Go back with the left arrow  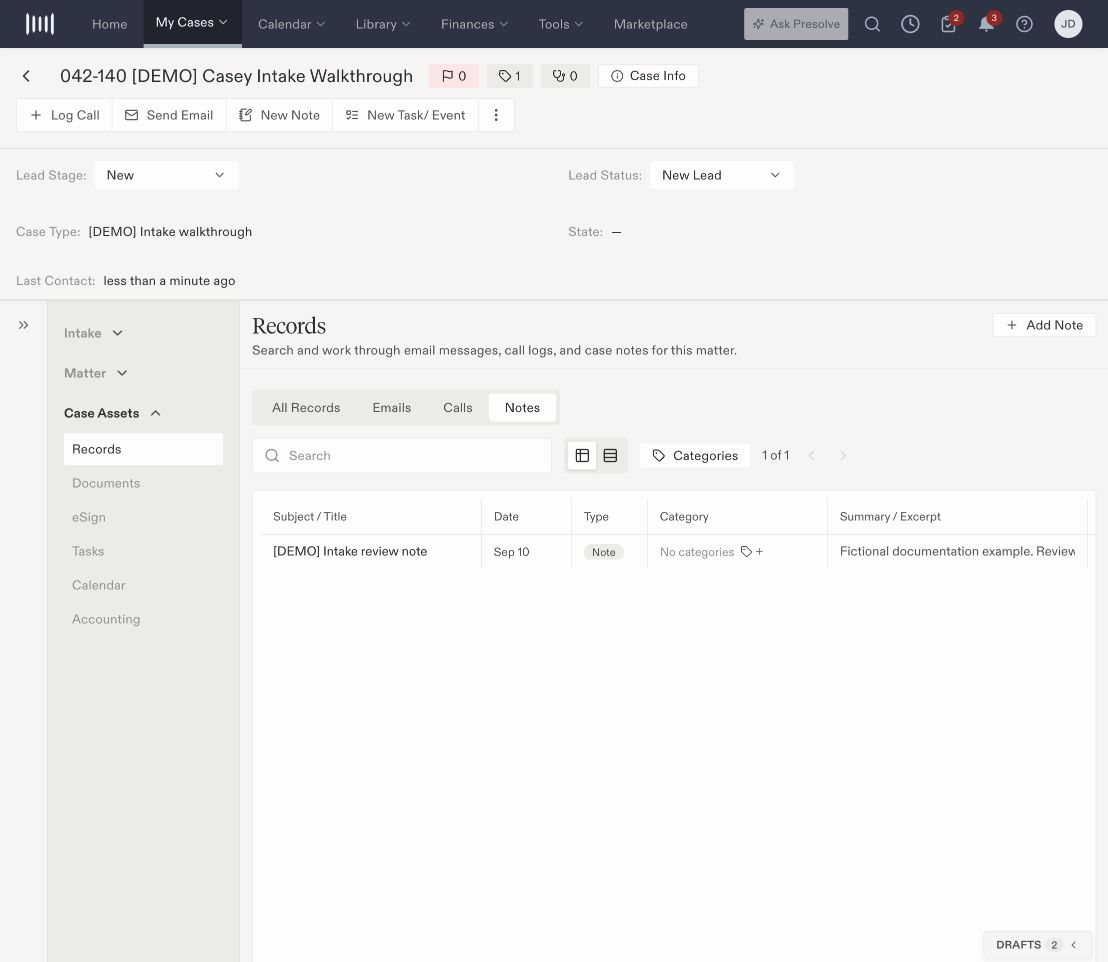pyautogui.click(x=26, y=76)
